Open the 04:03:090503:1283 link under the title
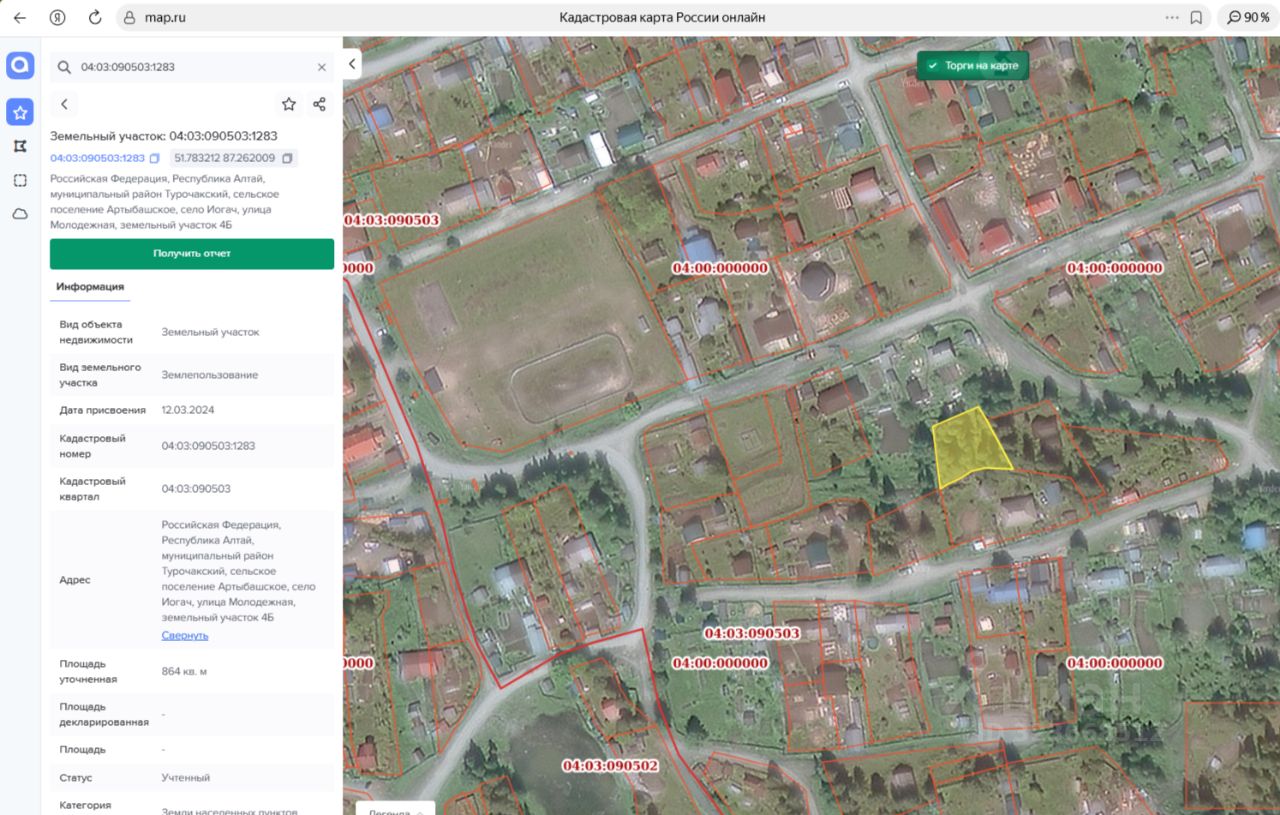The height and width of the screenshot is (815, 1280). [x=97, y=158]
